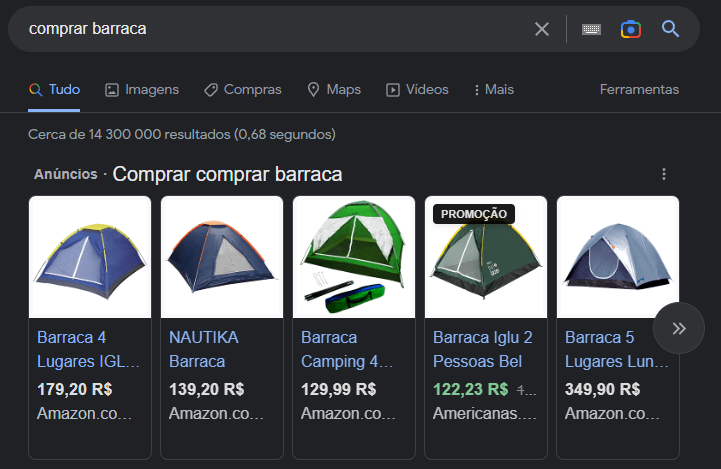Search by image with the camera icon
Image resolution: width=721 pixels, height=469 pixels.
tap(630, 29)
